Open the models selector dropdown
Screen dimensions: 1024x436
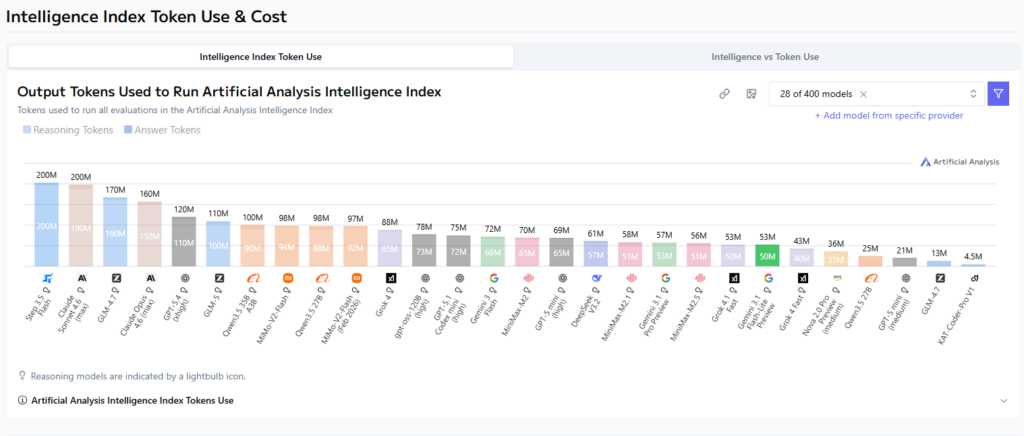(x=973, y=94)
